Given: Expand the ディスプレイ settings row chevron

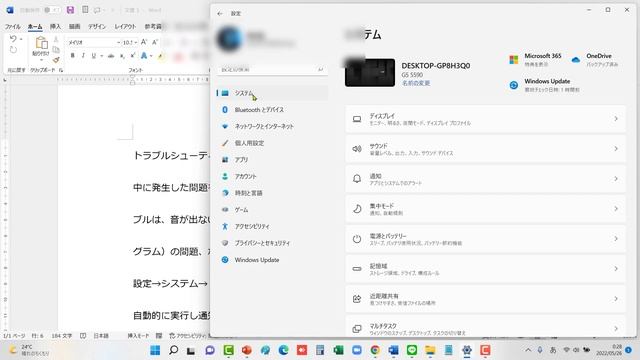Looking at the screenshot, I should point(616,119).
